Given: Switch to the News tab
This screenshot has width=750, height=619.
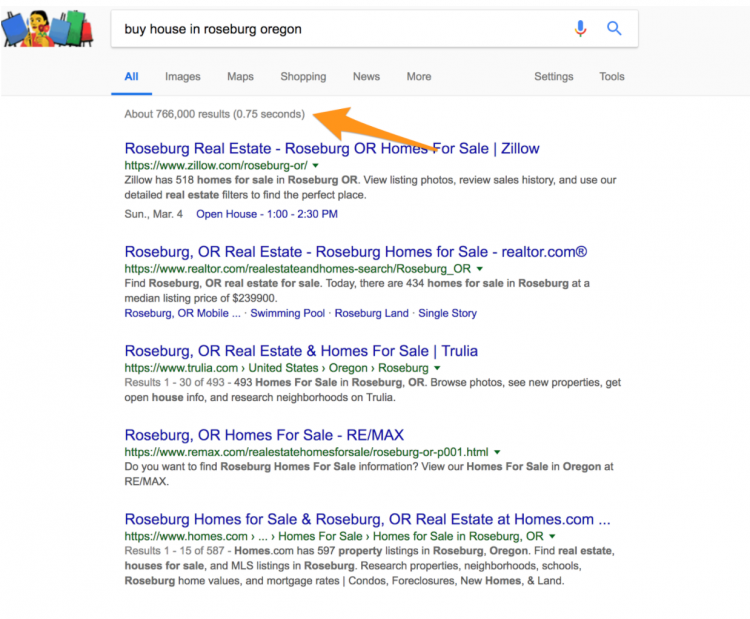Looking at the screenshot, I should point(366,77).
